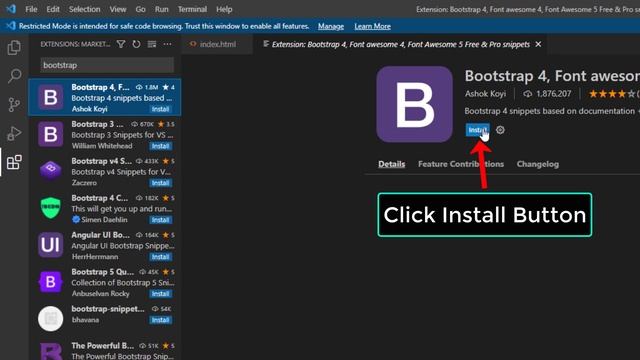Image resolution: width=640 pixels, height=360 pixels.
Task: Install Angular UI Bootstrap by HerrHermann
Action: click(x=160, y=257)
